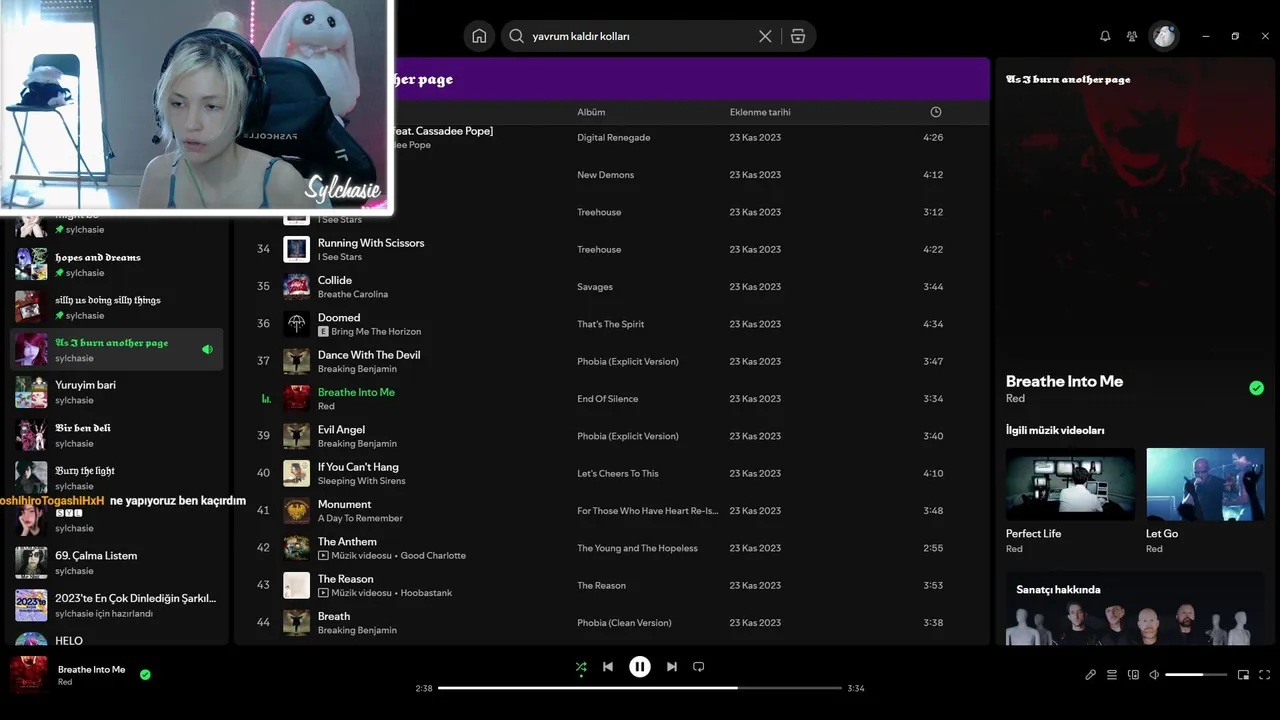Click the search magnifier icon
This screenshot has width=1280, height=720.
click(516, 36)
